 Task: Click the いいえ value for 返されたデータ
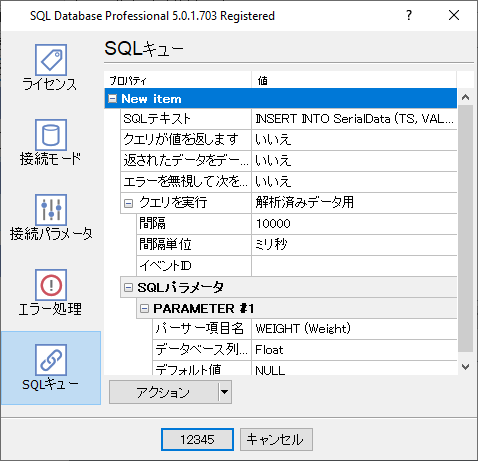click(354, 161)
